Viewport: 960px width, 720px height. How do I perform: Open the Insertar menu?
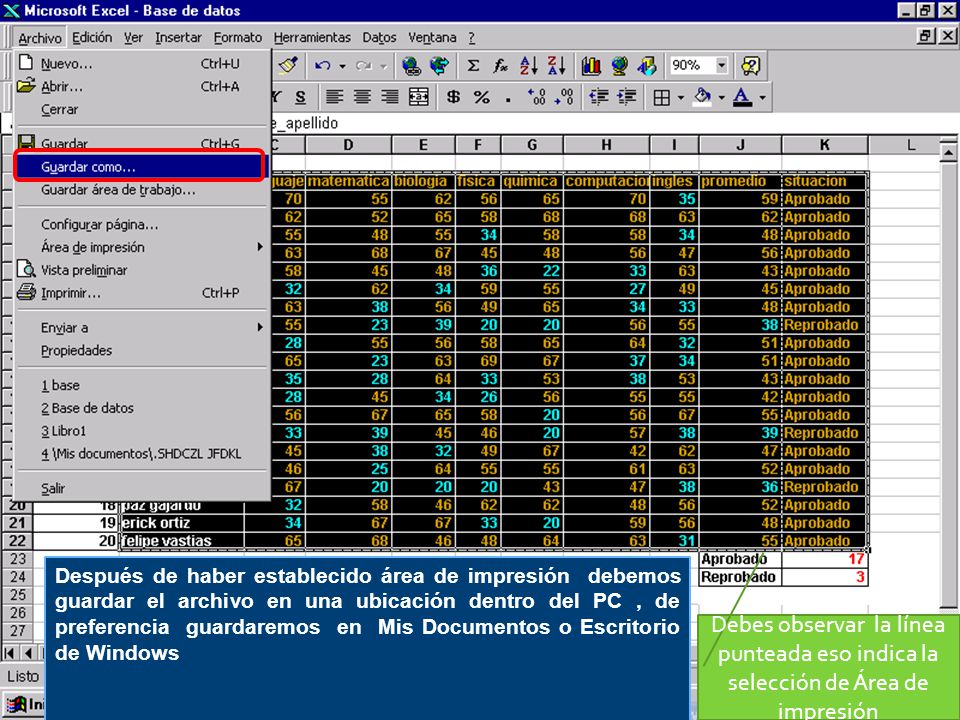coord(178,37)
